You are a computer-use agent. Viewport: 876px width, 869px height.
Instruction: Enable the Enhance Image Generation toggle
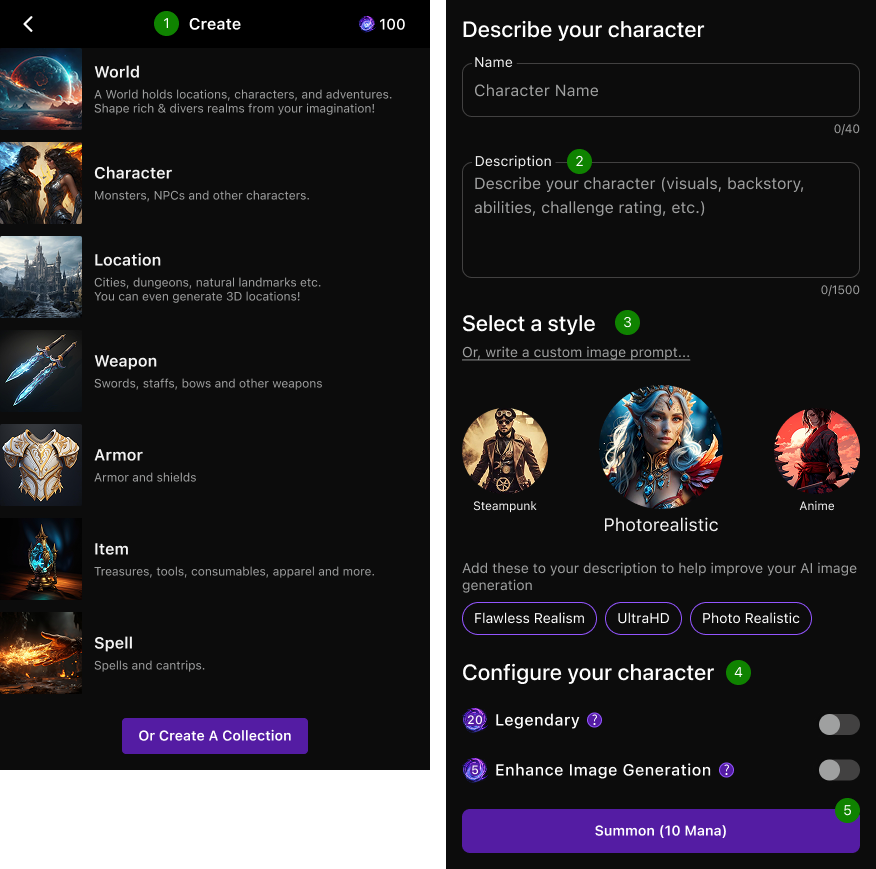839,770
